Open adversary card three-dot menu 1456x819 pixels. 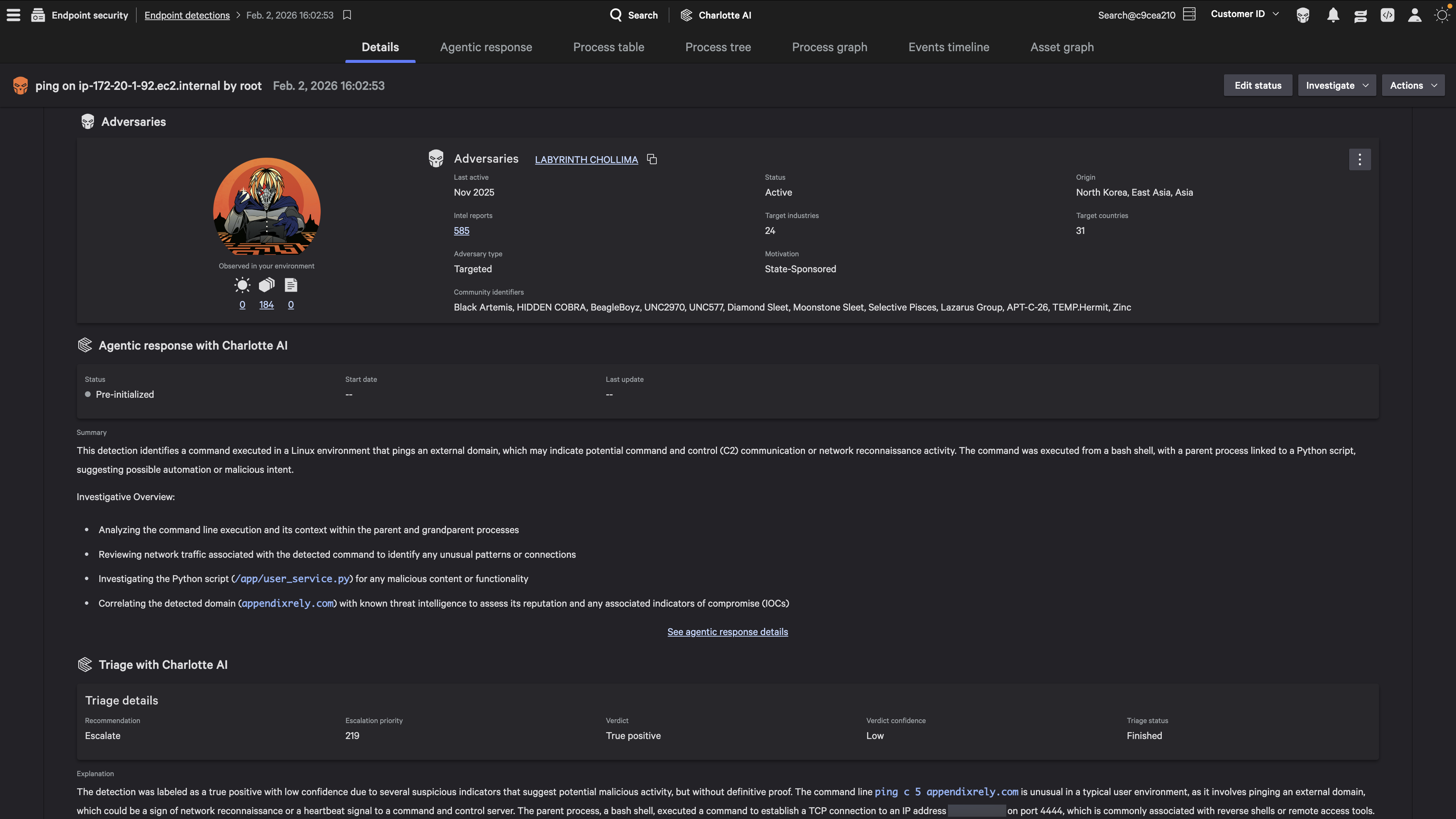click(1359, 159)
